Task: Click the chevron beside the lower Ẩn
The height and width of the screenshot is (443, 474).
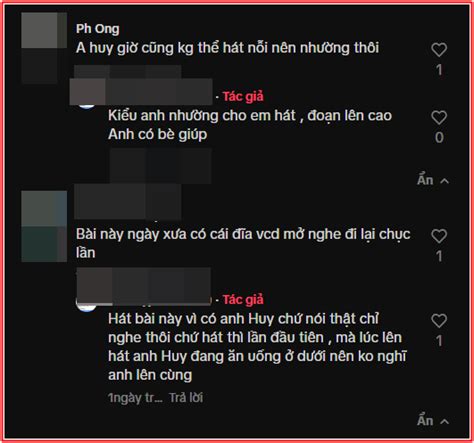Action: [445, 422]
